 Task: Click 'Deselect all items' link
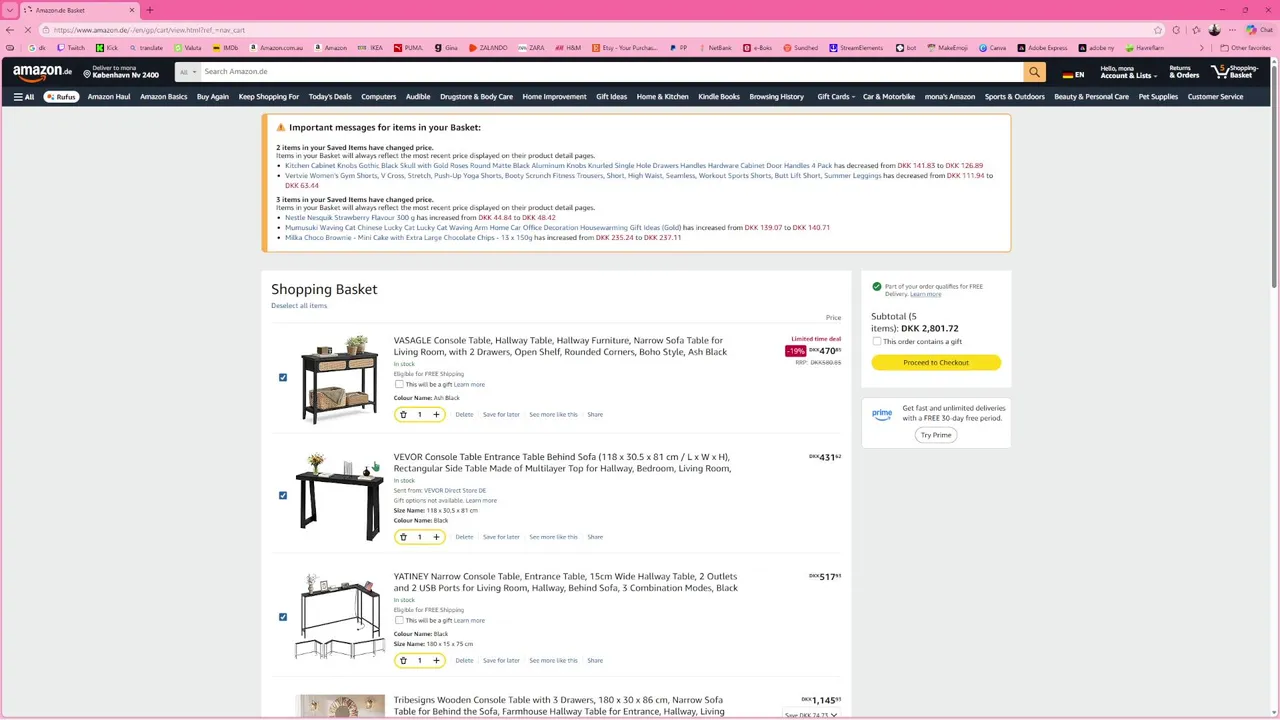point(299,306)
